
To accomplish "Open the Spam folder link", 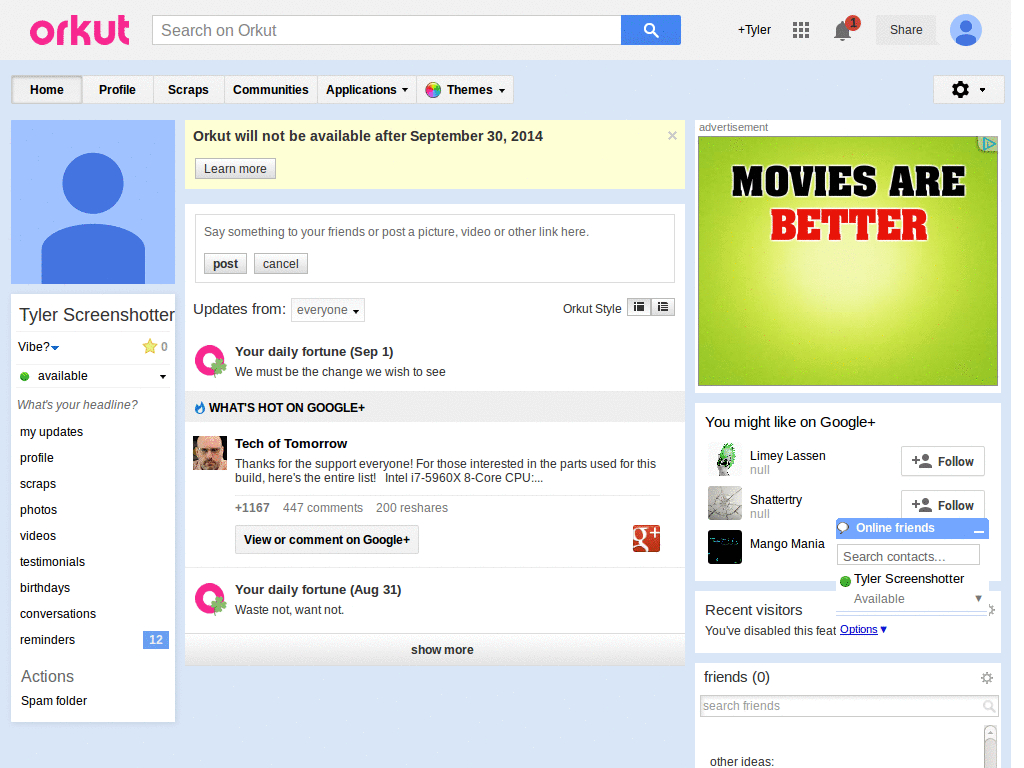I will pos(54,701).
